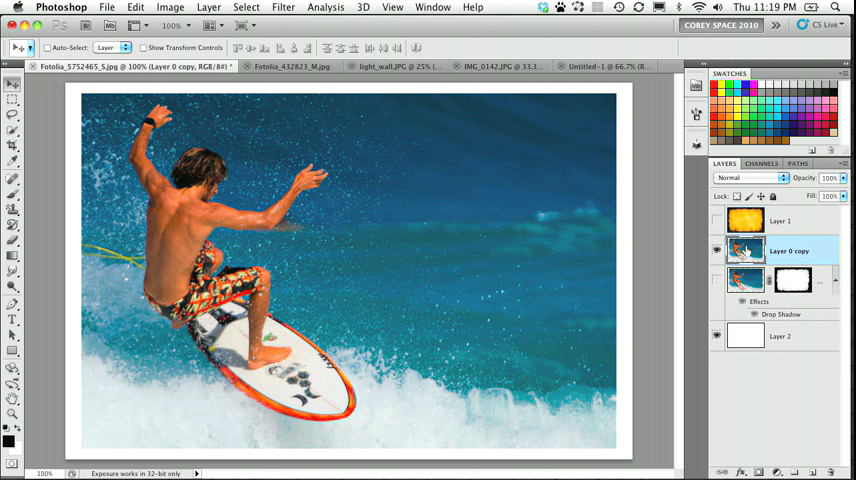Open status bar info arrow
The image size is (856, 480).
pos(197,473)
